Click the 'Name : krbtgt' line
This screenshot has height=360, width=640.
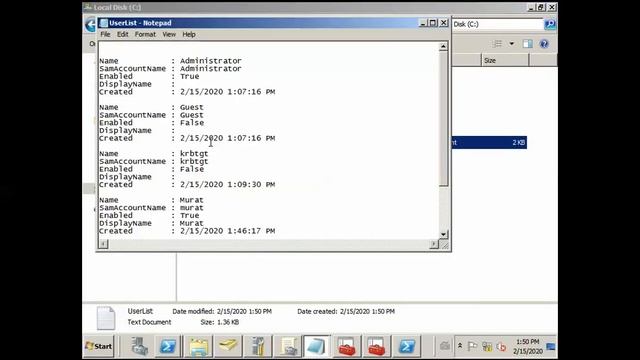tap(153, 153)
